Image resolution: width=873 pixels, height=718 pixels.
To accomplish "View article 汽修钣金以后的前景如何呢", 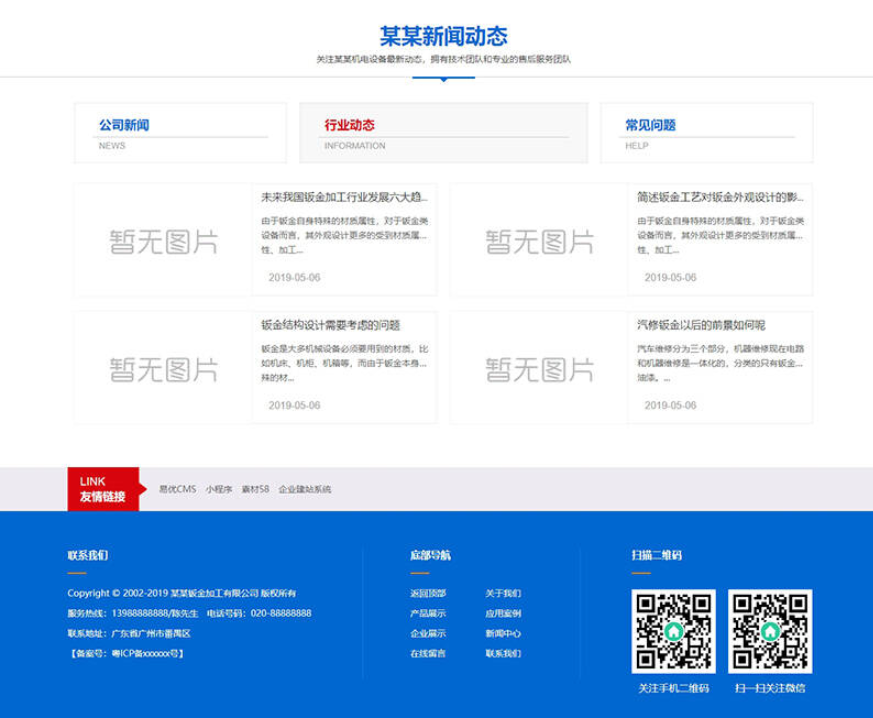I will [701, 325].
